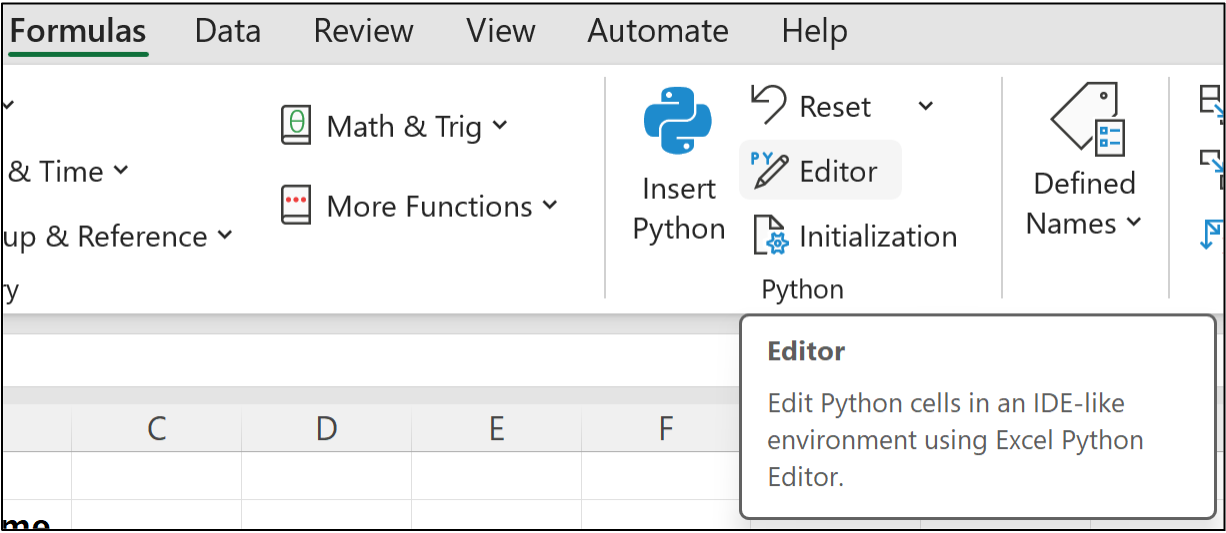Go to the Automate tab
Viewport: 1226px width, 533px height.
click(x=657, y=31)
